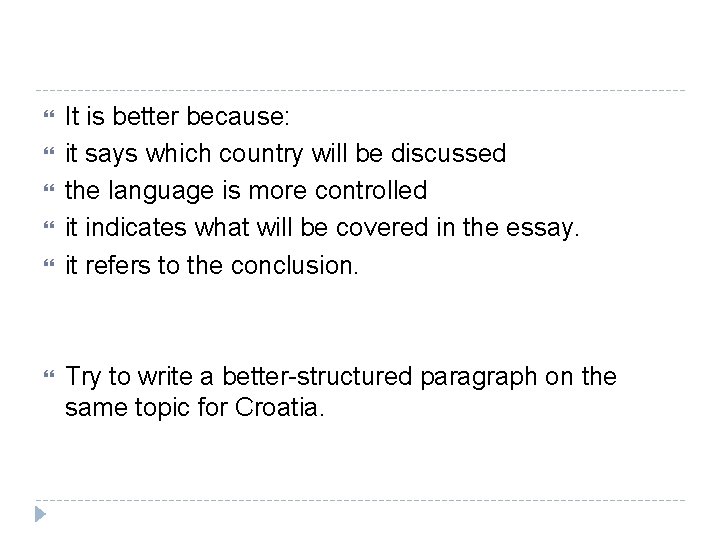The image size is (720, 540).
Task: Click the bullet beside 'the language is more controlled'
Action: 49,188
